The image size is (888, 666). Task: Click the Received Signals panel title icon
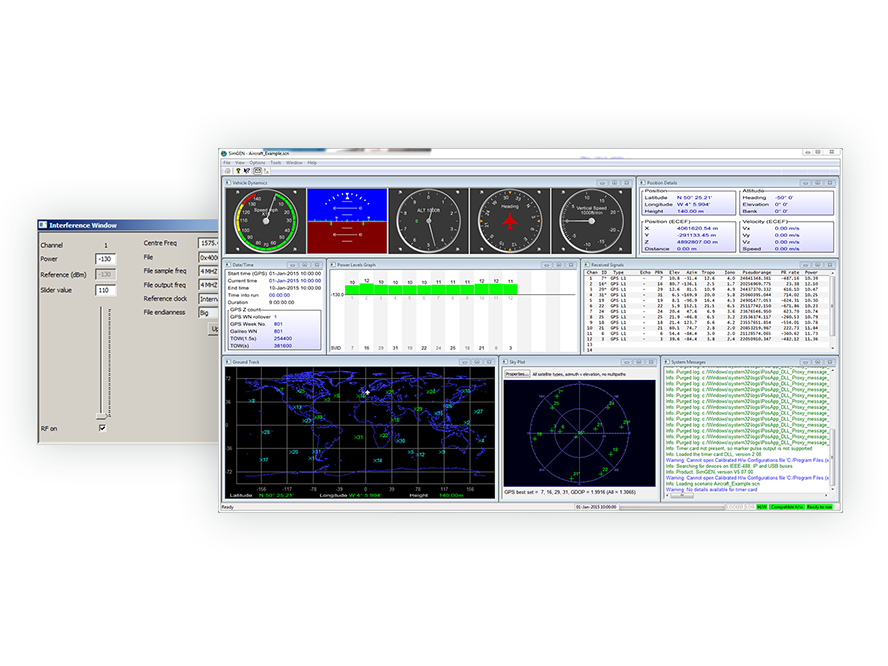coord(586,264)
